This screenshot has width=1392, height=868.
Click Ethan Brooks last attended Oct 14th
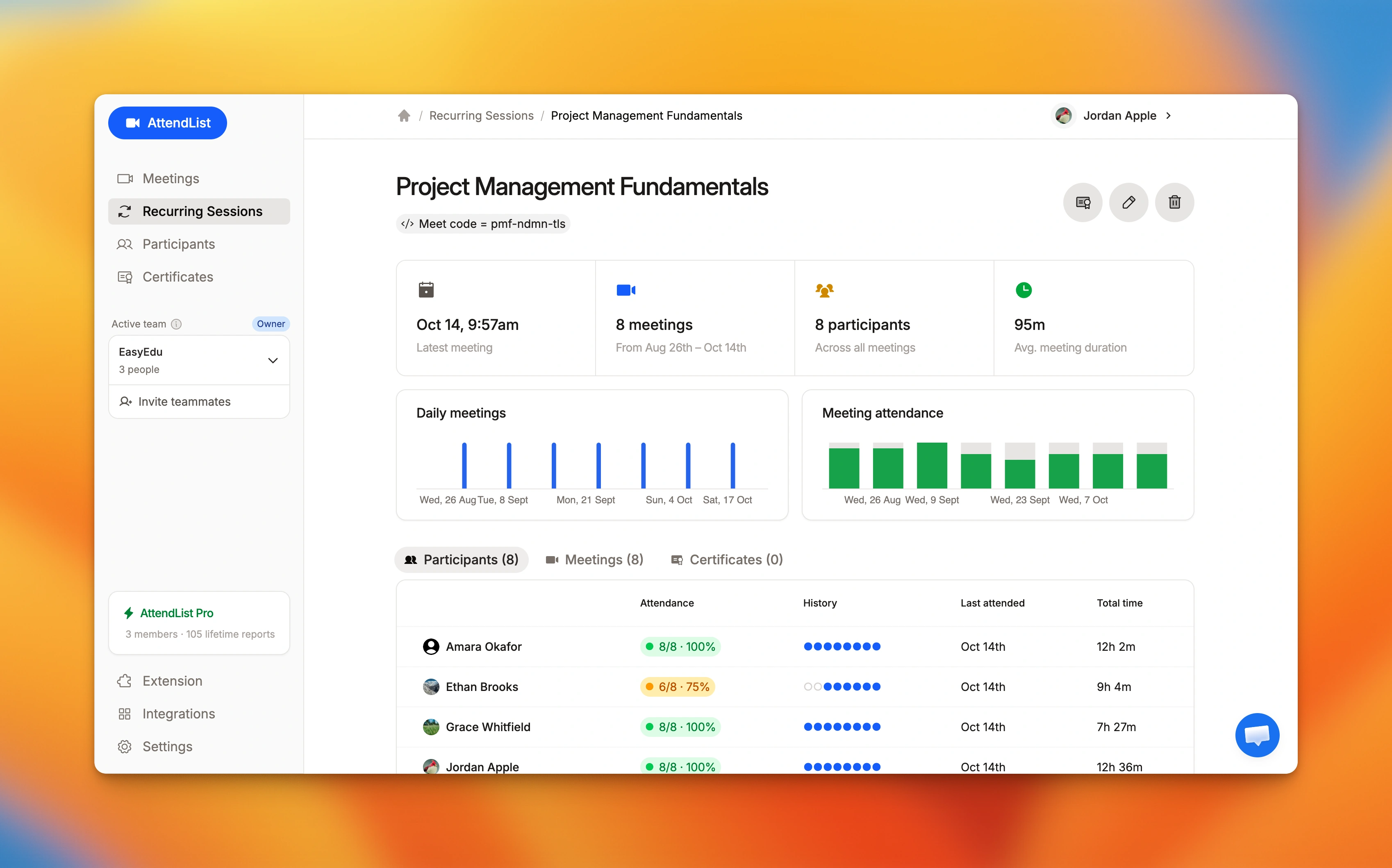click(x=983, y=686)
